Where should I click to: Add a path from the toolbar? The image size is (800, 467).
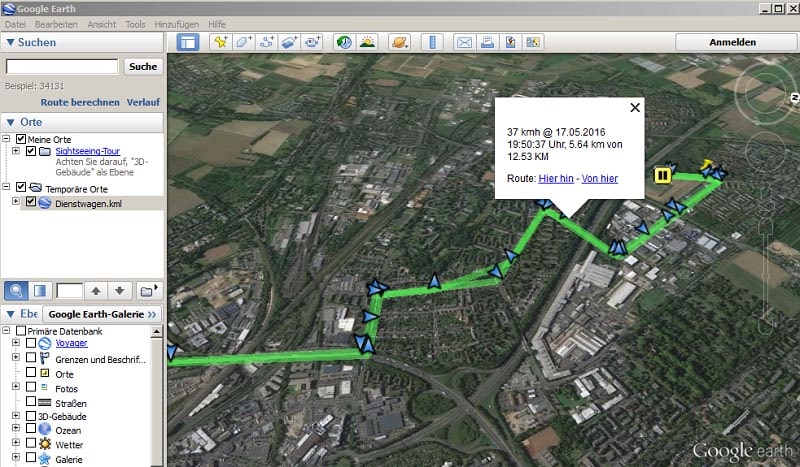266,42
